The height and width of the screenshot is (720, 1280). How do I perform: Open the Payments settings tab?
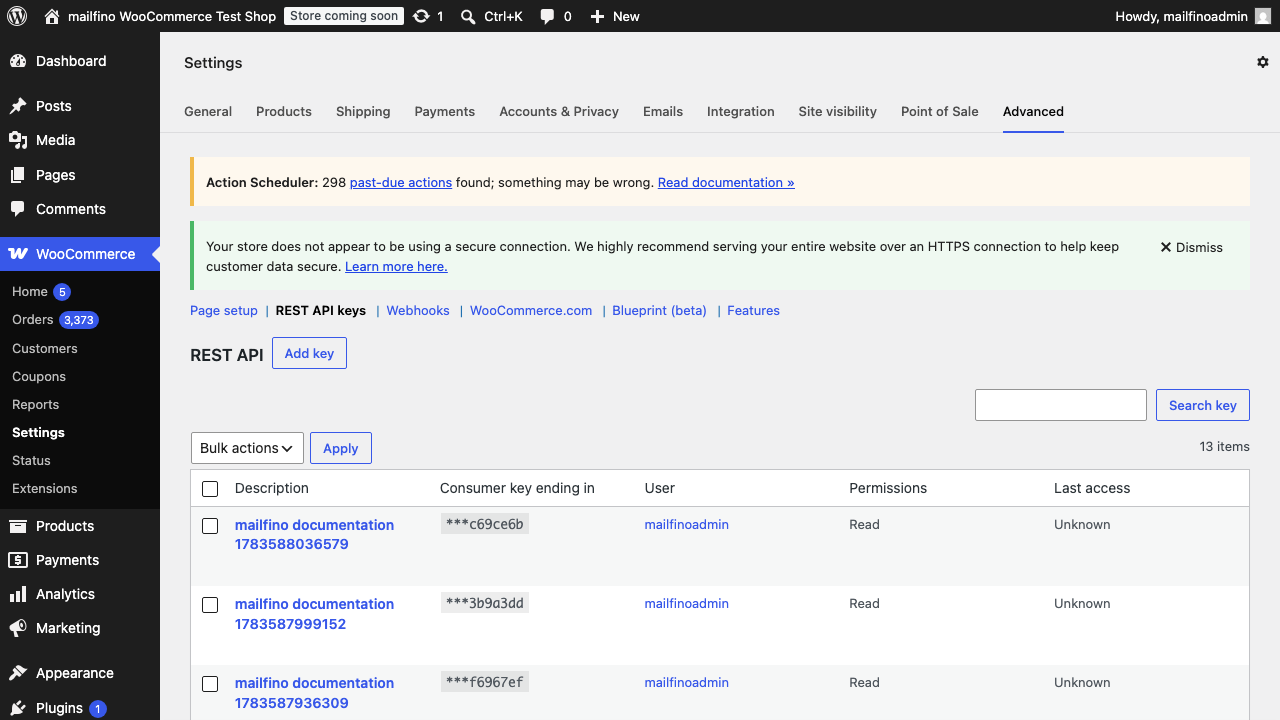445,111
